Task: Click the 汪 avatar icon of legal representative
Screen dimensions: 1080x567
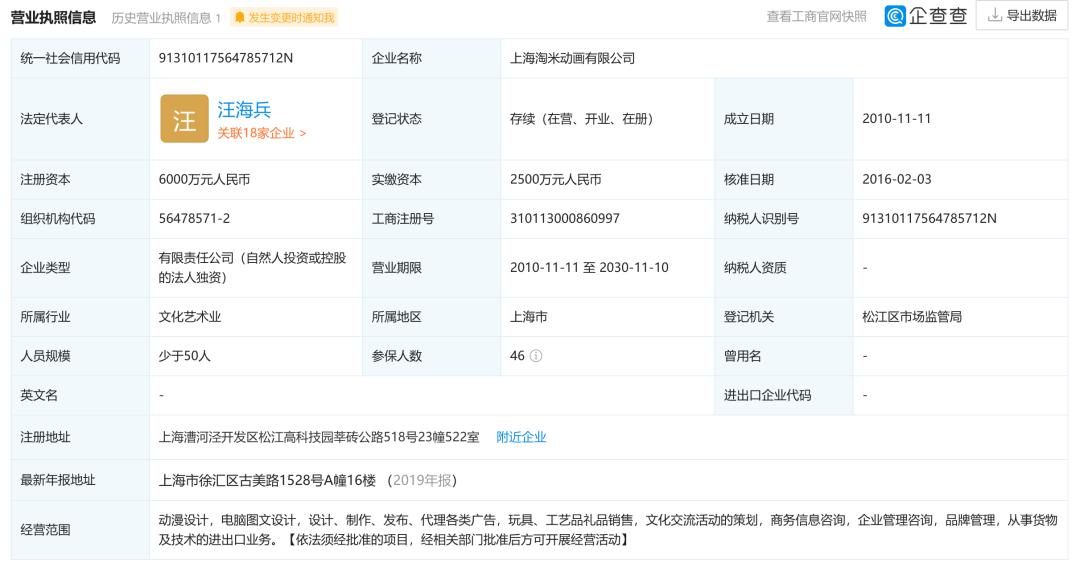Action: pos(185,118)
